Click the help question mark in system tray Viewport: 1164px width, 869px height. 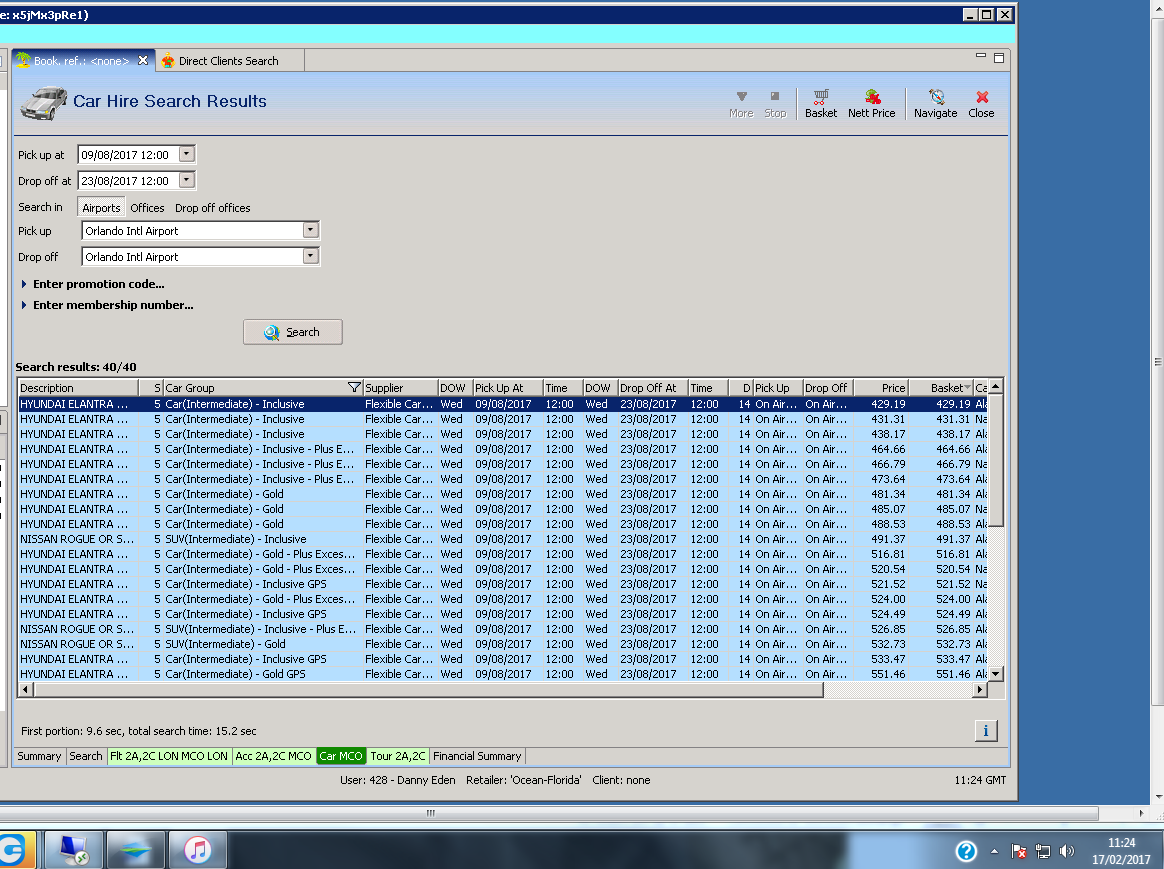[966, 851]
